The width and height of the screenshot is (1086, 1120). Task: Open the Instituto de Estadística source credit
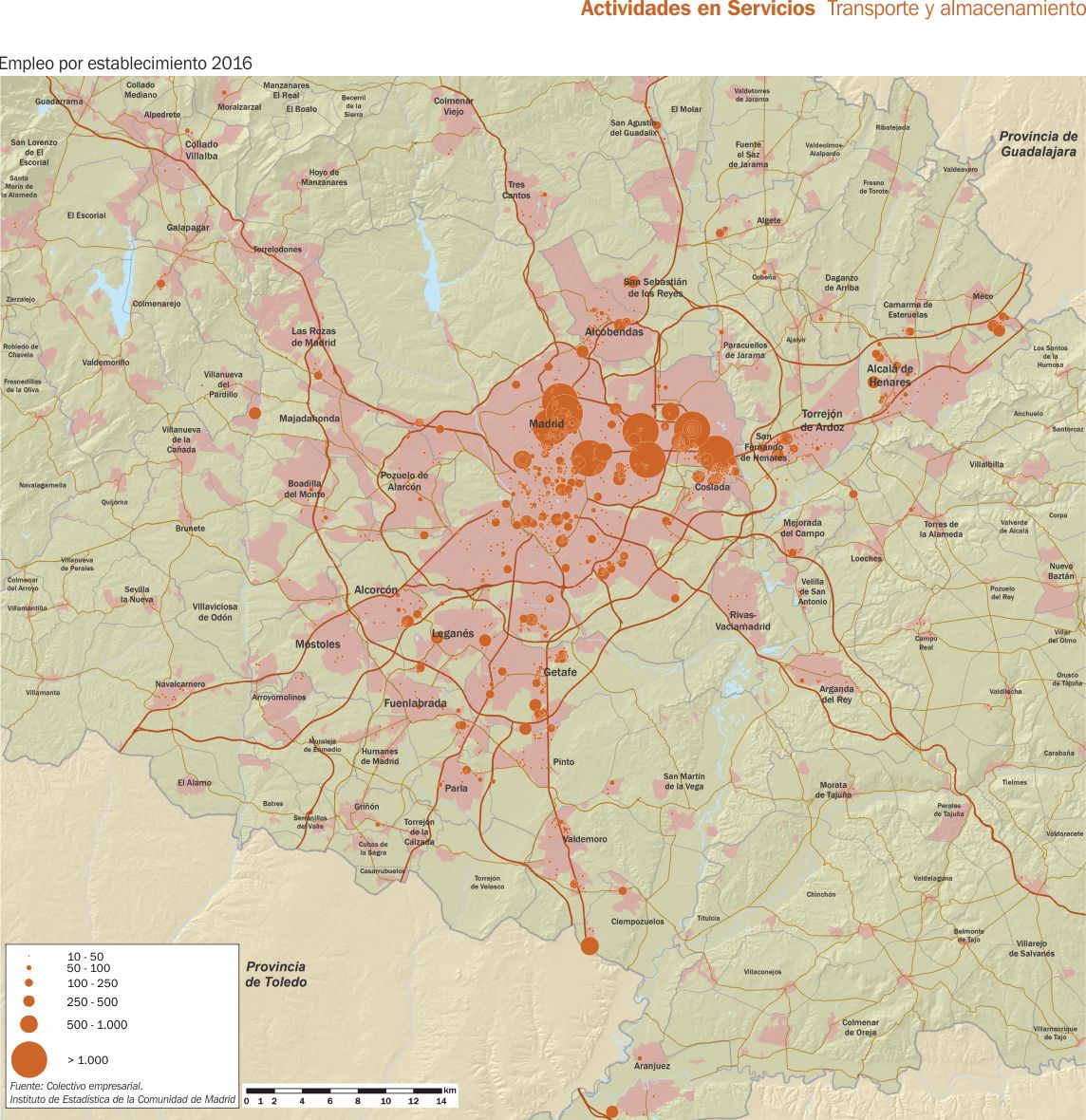(x=122, y=1099)
